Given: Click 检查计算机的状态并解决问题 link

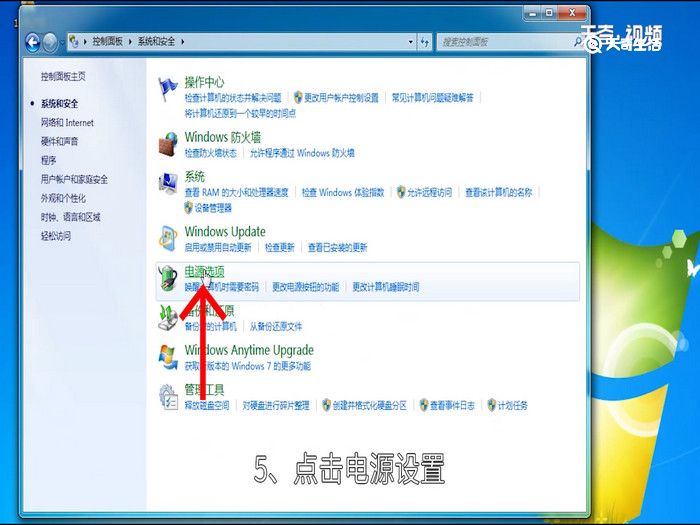Looking at the screenshot, I should point(233,97).
